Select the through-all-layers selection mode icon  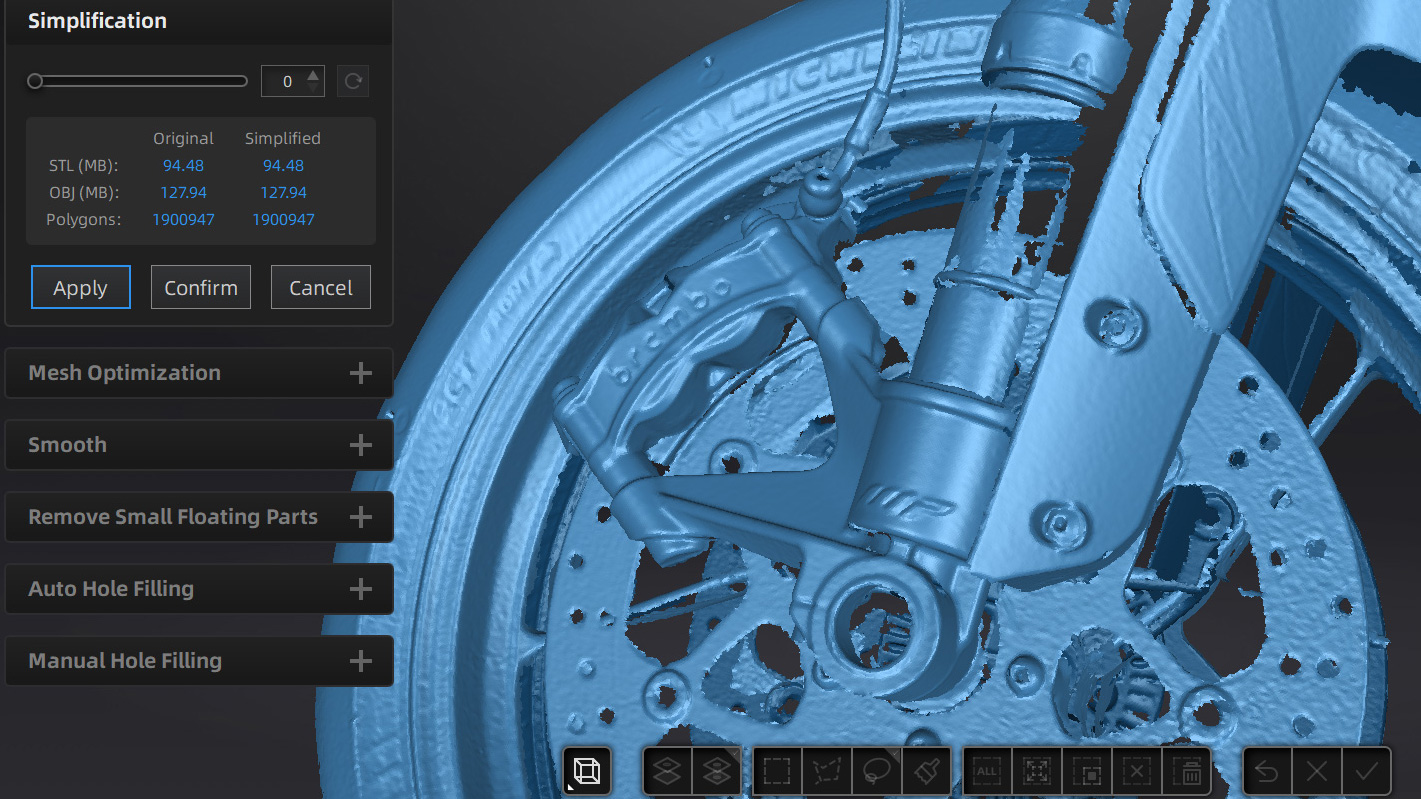716,771
